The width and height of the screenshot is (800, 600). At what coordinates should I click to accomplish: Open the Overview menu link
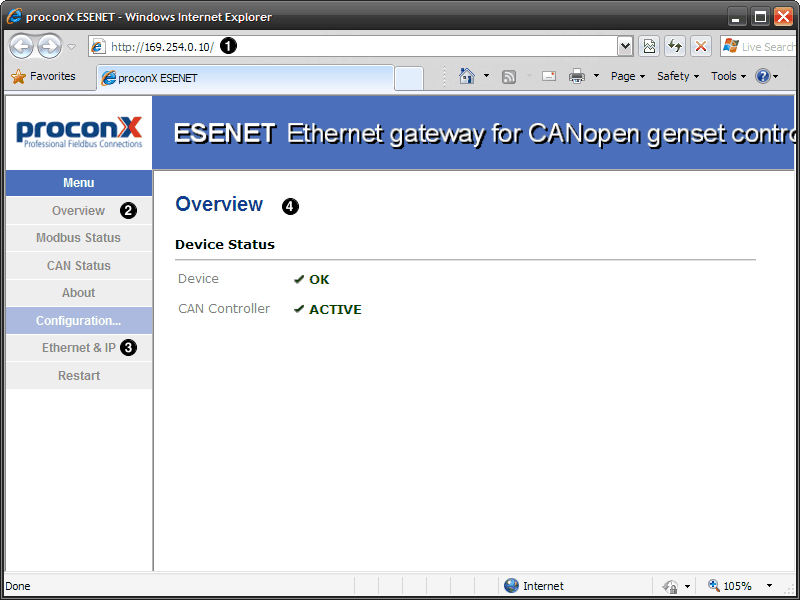[x=78, y=211]
